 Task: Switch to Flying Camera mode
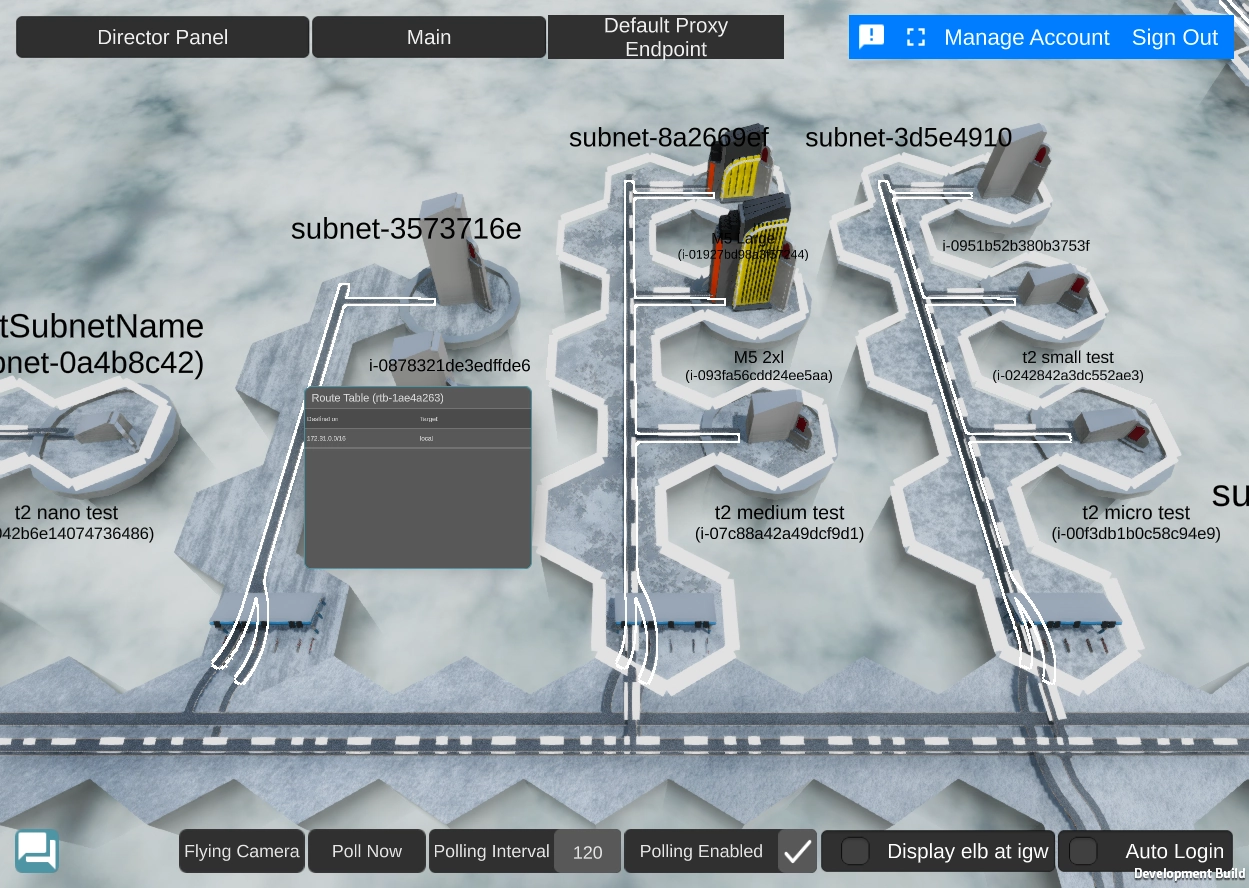[x=242, y=851]
